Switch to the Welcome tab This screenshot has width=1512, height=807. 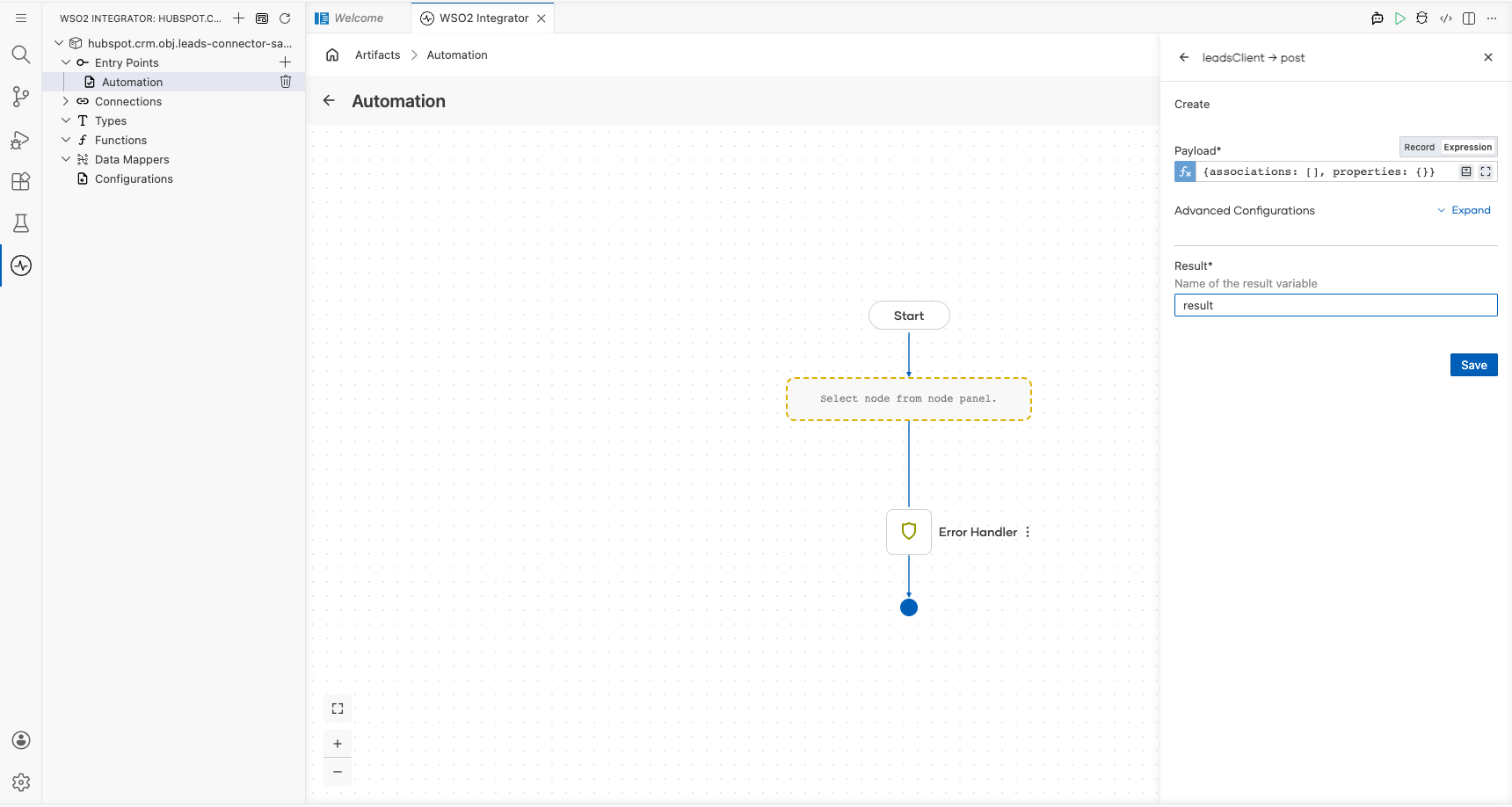[x=359, y=18]
